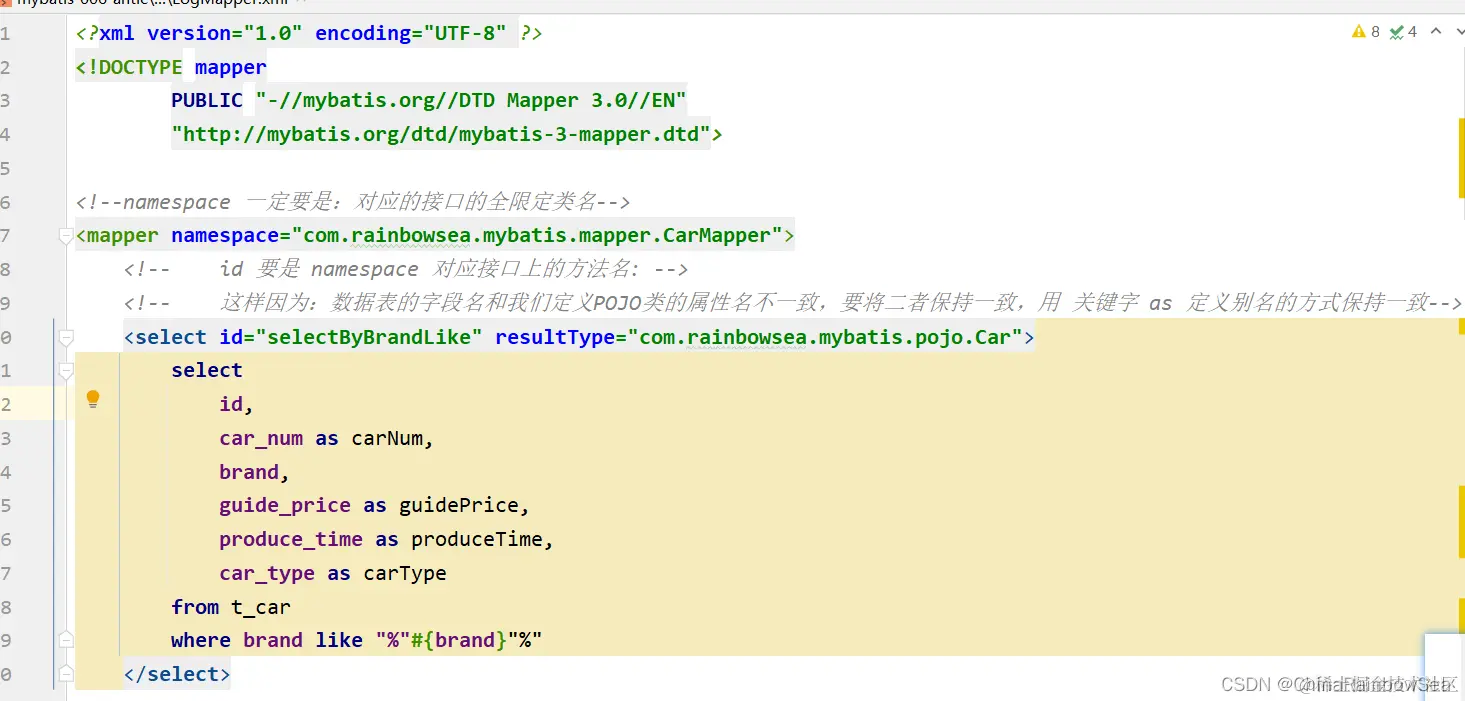The width and height of the screenshot is (1465, 701).
Task: Click the yellow warnings indicator showing 8
Action: [1365, 32]
